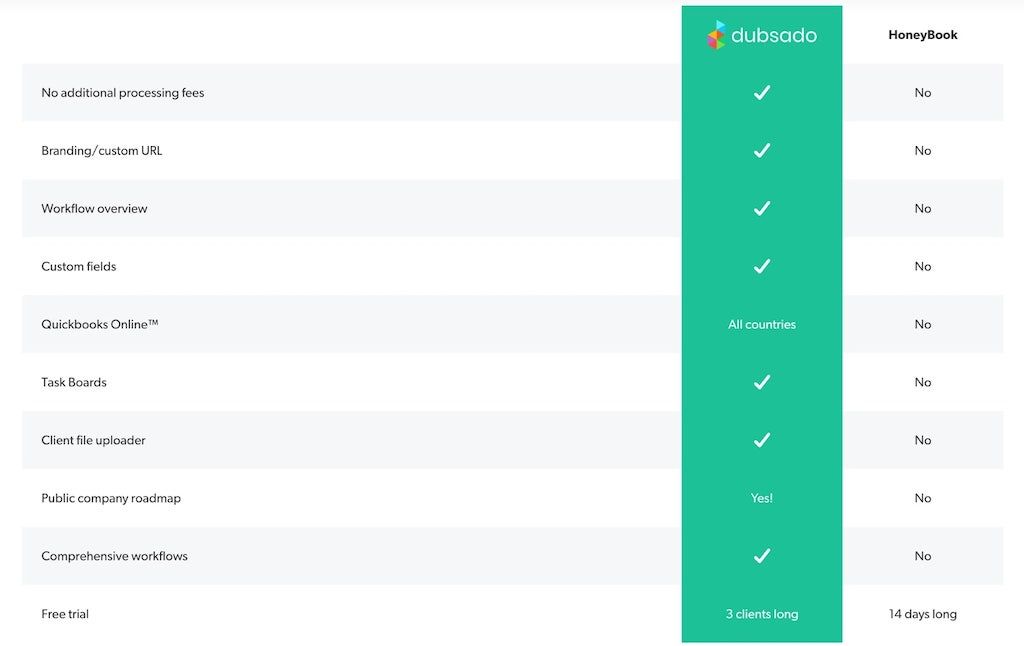Click the Workflow overview checkmark icon
Viewport: 1024px width, 646px height.
(x=762, y=209)
